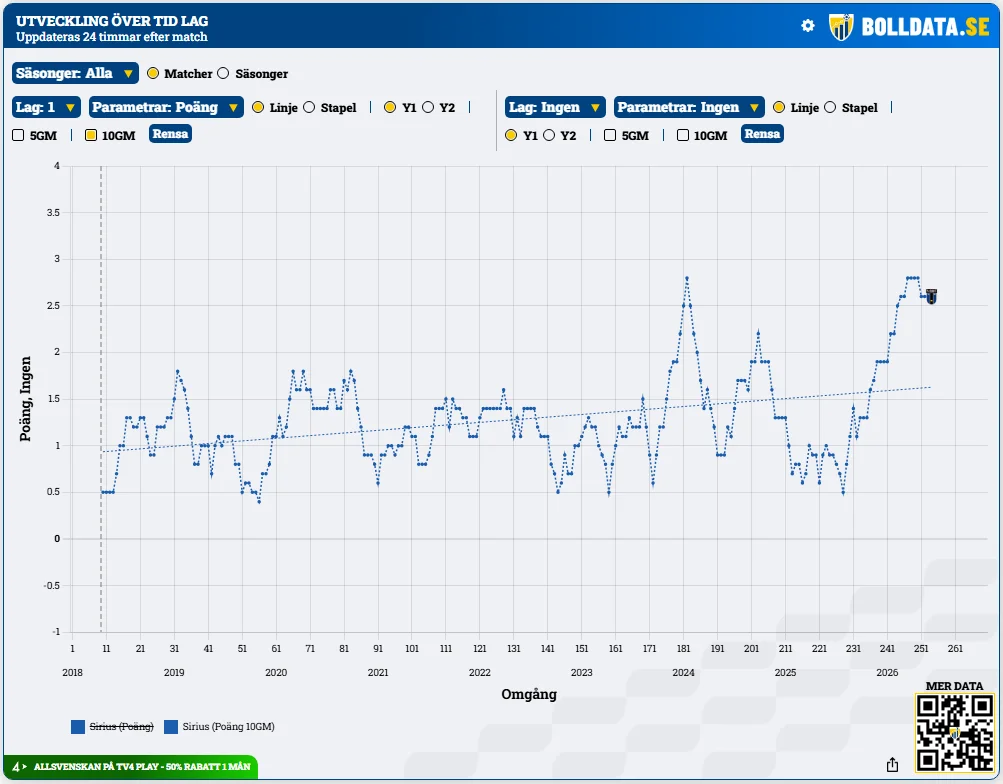
Task: Uncheck 10GM checkbox for first team
Action: tap(91, 136)
